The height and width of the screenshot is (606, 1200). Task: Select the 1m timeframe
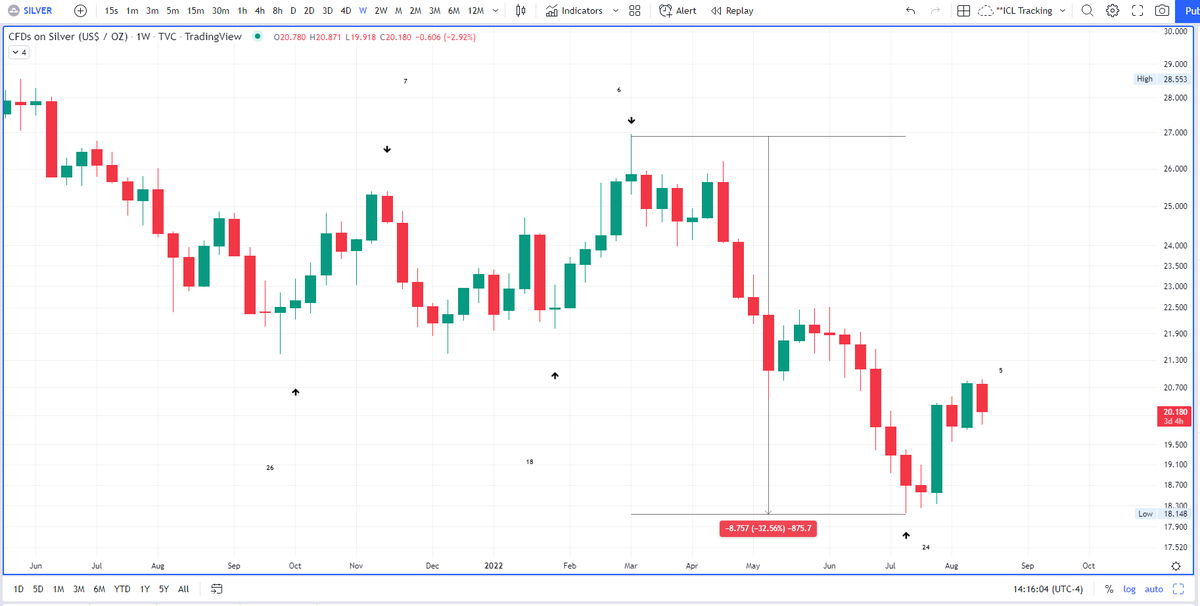pos(132,10)
